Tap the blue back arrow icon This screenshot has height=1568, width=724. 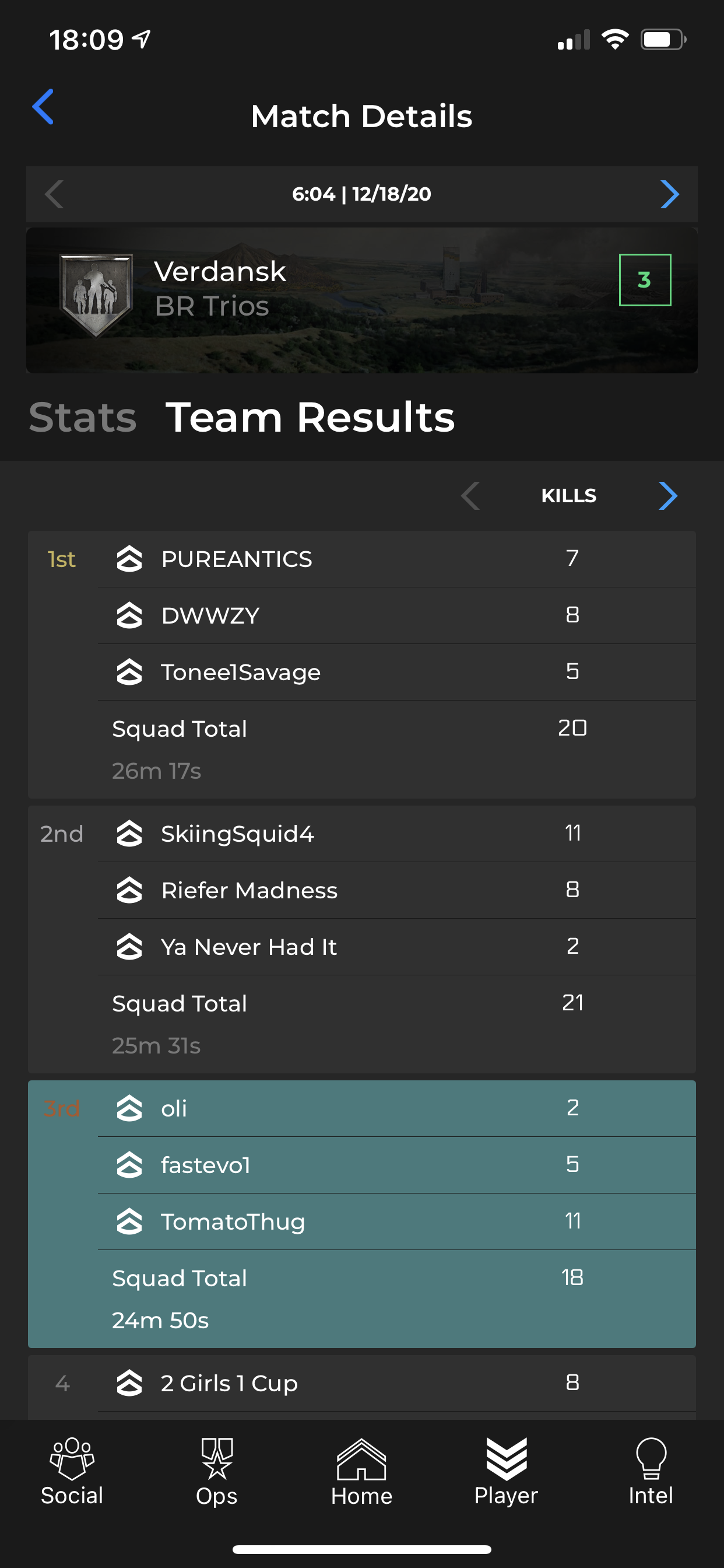point(43,107)
